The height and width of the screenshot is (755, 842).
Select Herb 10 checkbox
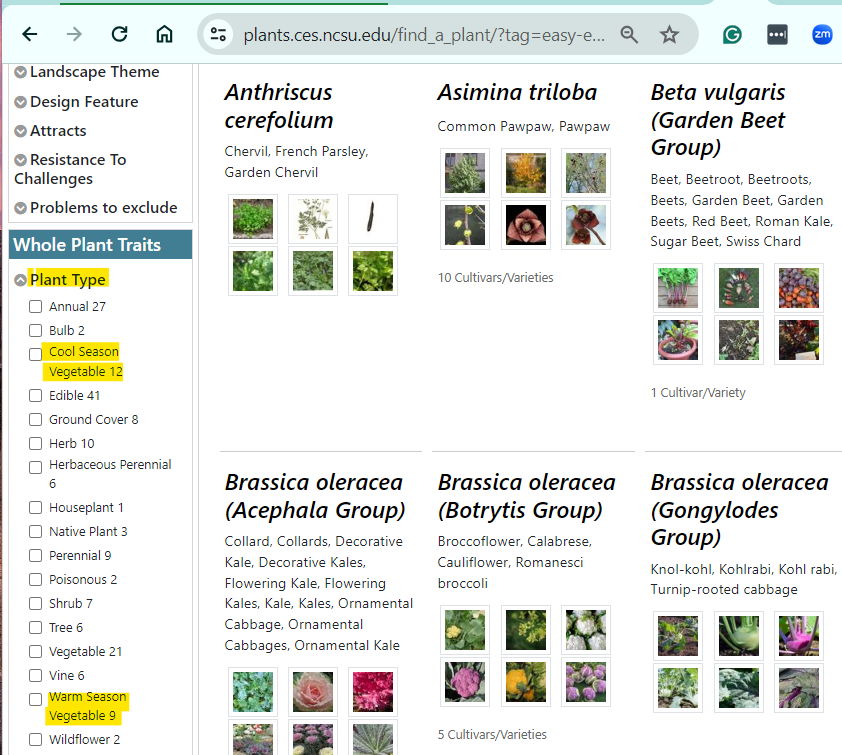[x=35, y=444]
